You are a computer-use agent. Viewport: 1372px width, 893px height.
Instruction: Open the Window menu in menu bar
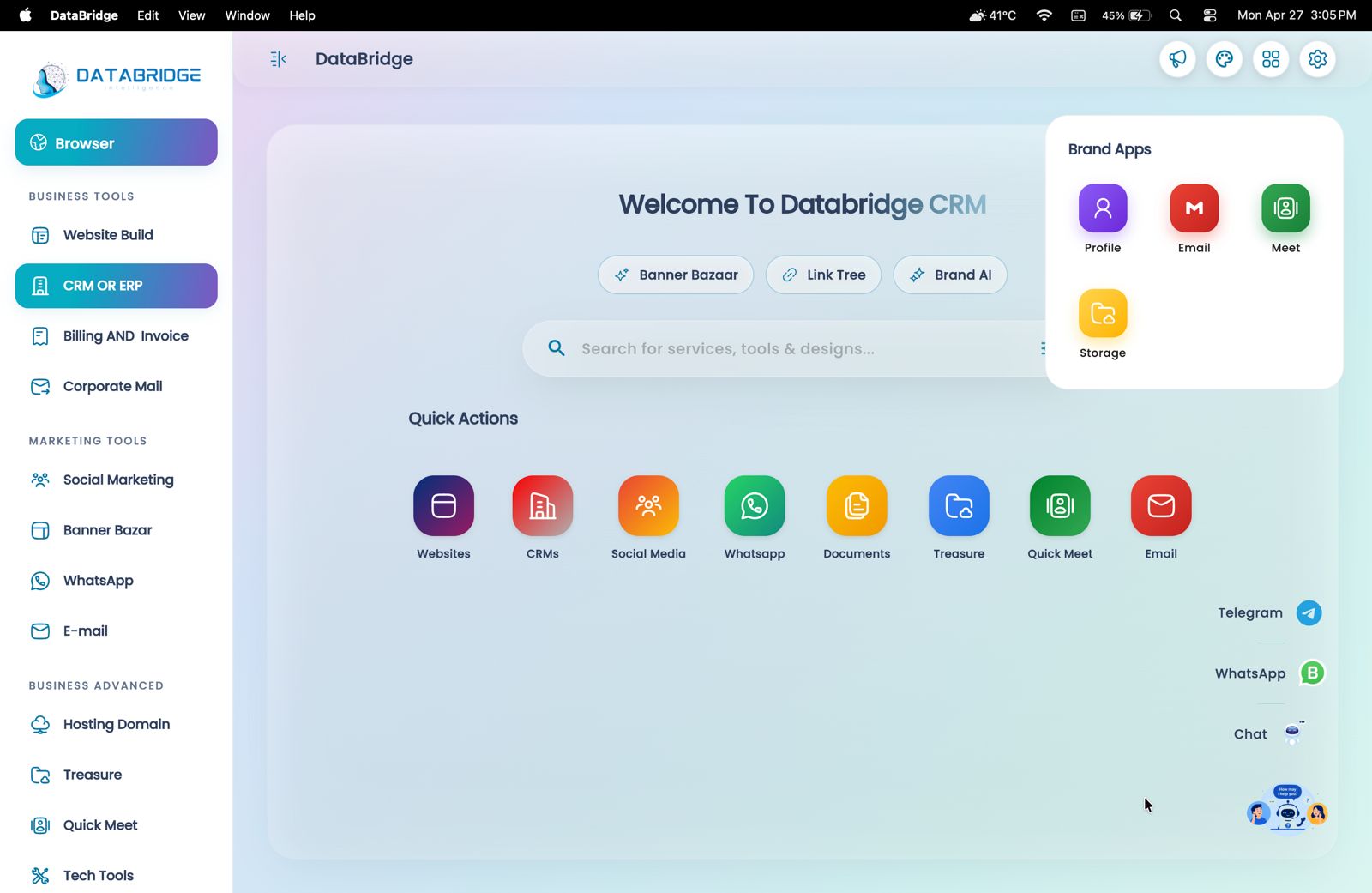247,15
